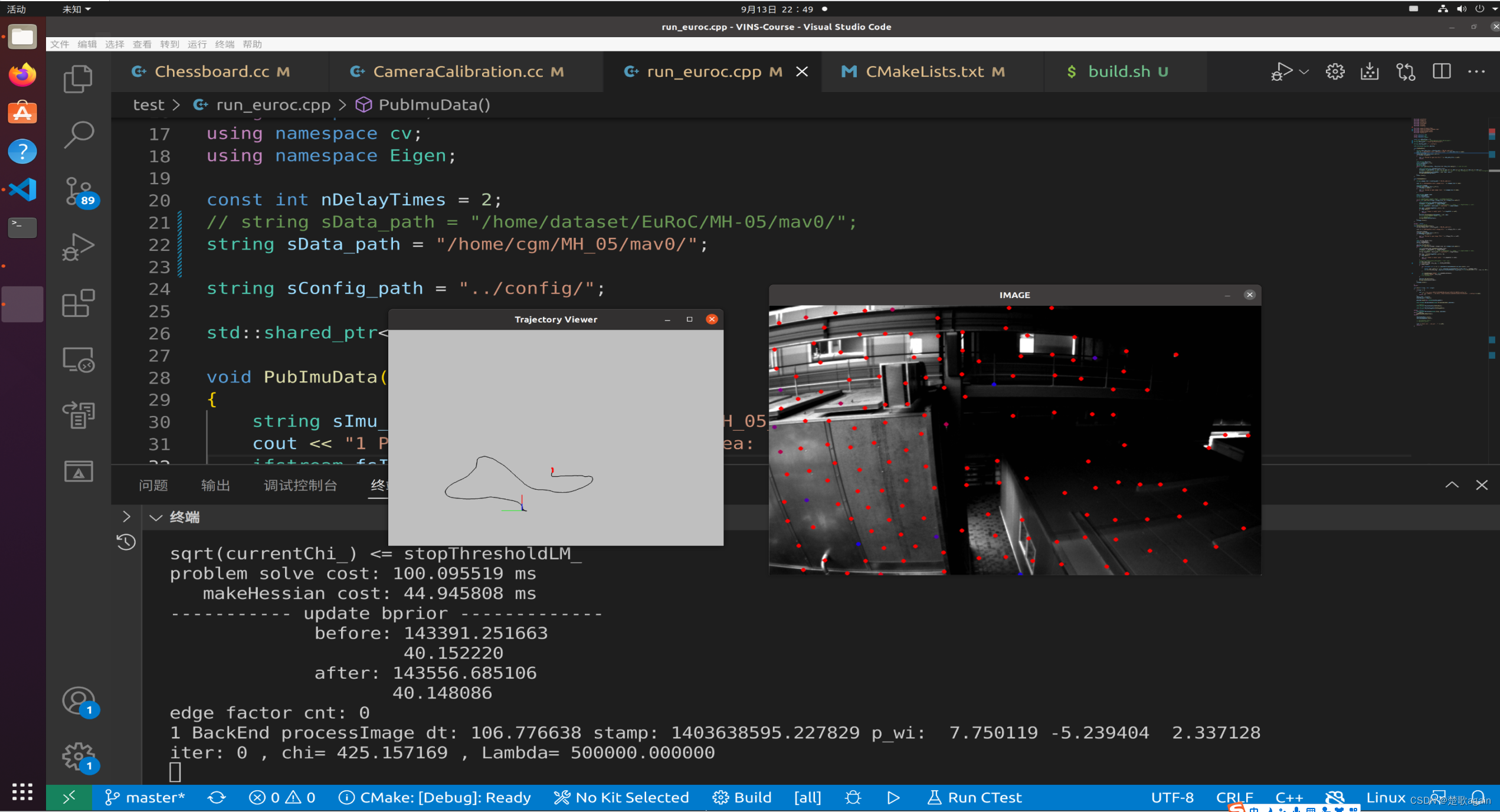
Task: Click the Build button in status bar
Action: click(x=742, y=798)
